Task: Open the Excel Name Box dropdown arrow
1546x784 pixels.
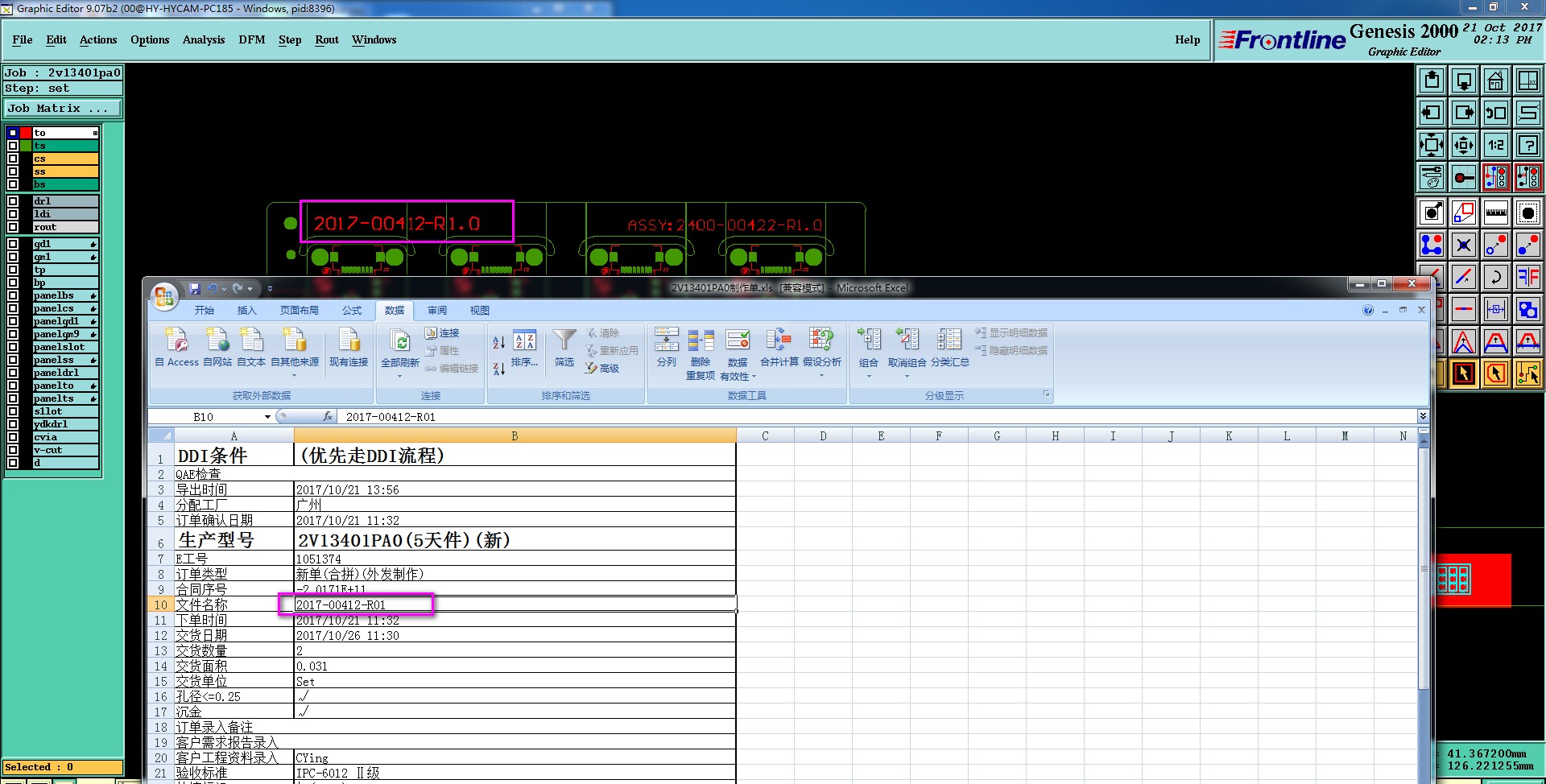Action: (267, 417)
